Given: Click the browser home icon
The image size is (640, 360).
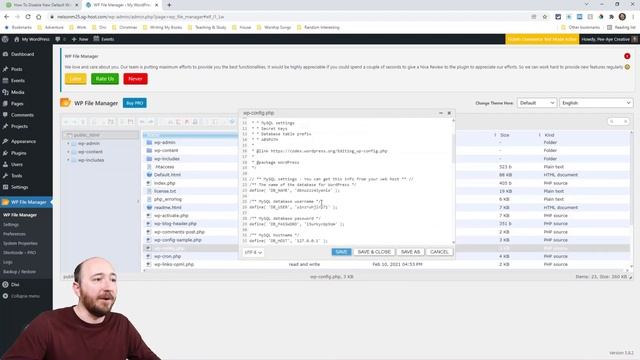Looking at the screenshot, I should (39, 17).
